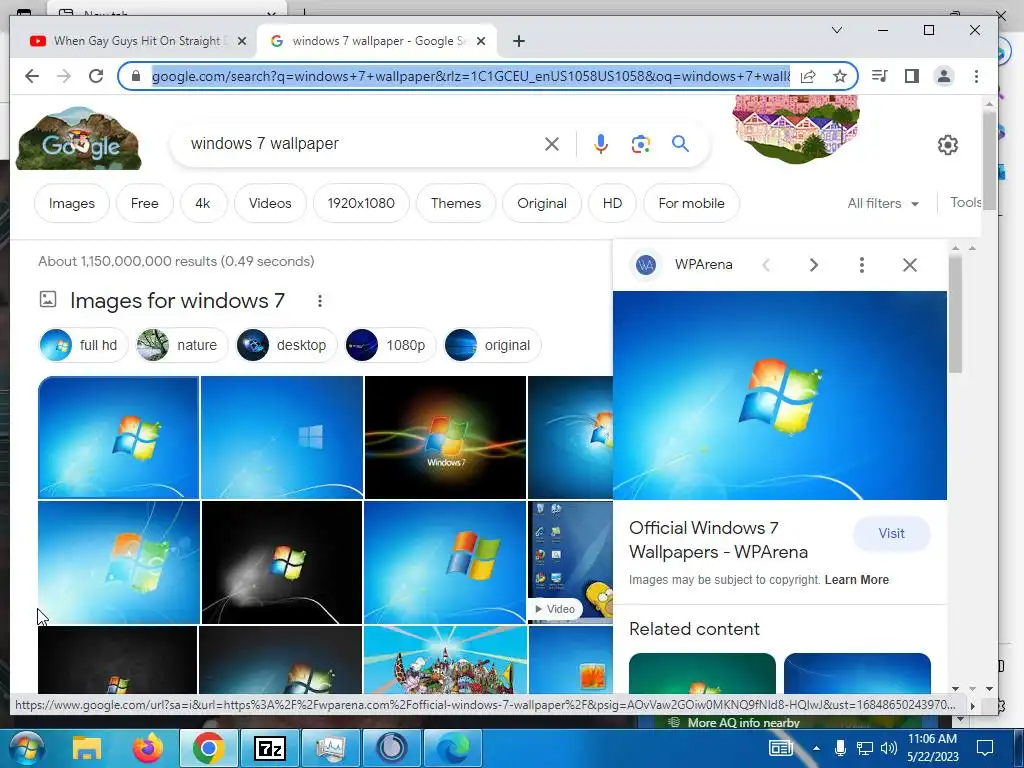Choose the desktop image suggestion

click(286, 345)
